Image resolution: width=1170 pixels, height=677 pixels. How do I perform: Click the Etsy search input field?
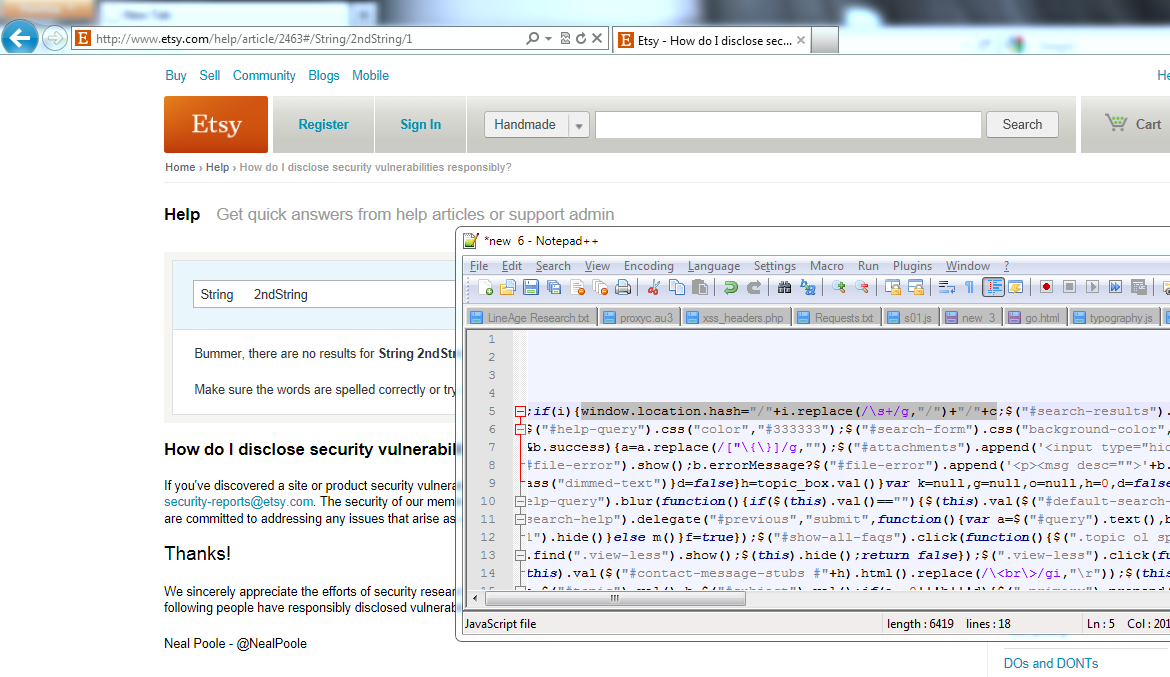coord(788,125)
